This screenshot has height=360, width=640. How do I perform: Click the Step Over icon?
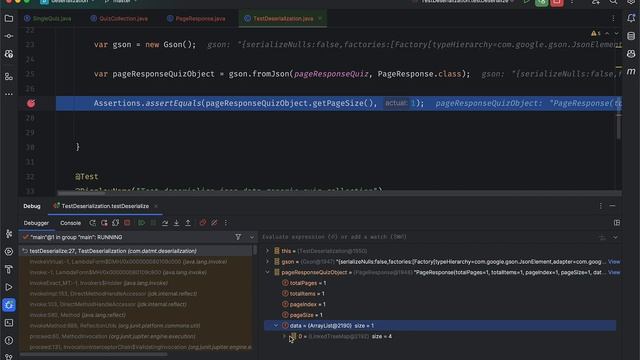(x=165, y=223)
